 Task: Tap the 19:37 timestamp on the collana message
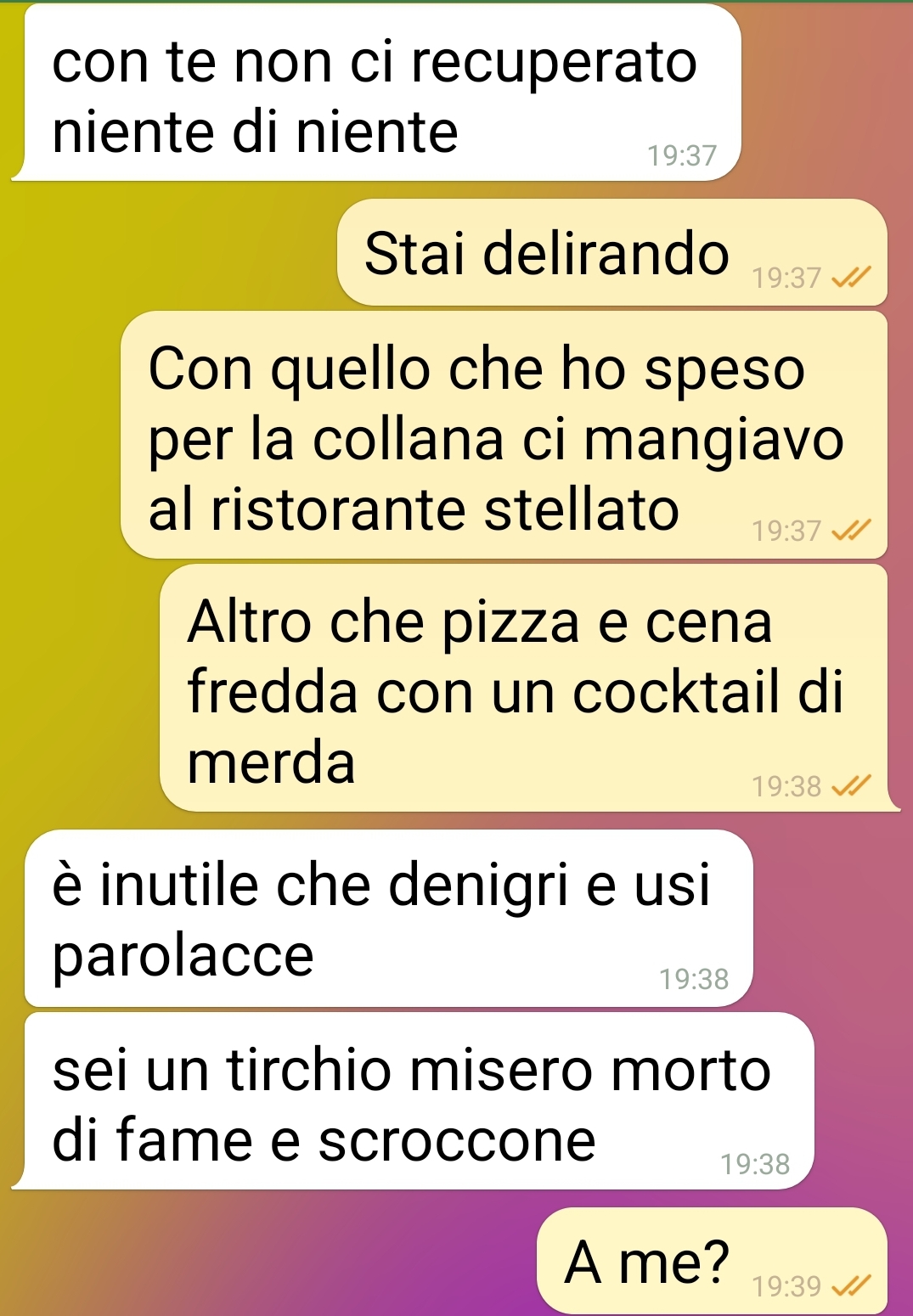[786, 531]
